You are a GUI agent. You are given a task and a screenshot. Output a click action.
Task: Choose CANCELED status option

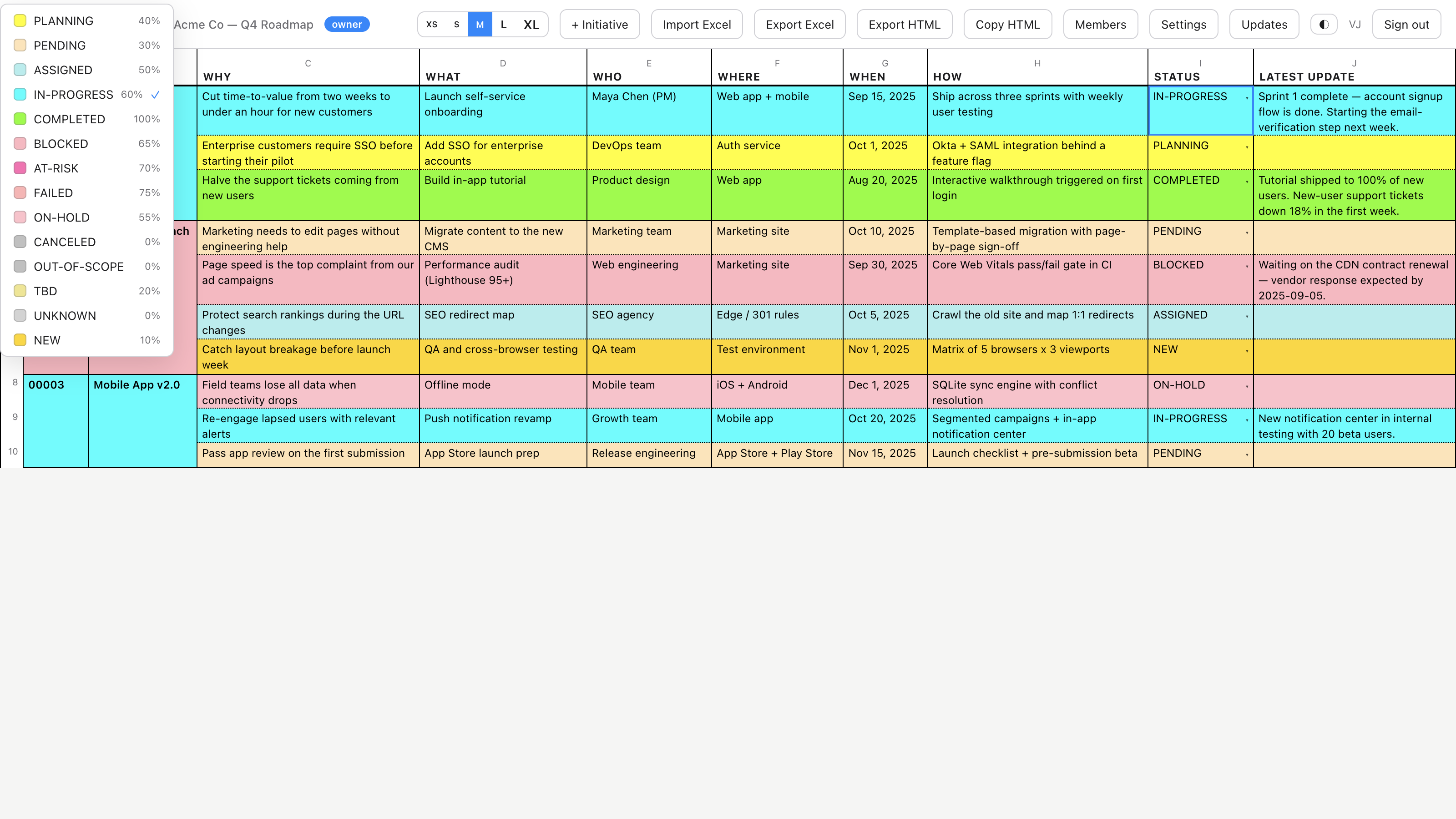[86, 242]
